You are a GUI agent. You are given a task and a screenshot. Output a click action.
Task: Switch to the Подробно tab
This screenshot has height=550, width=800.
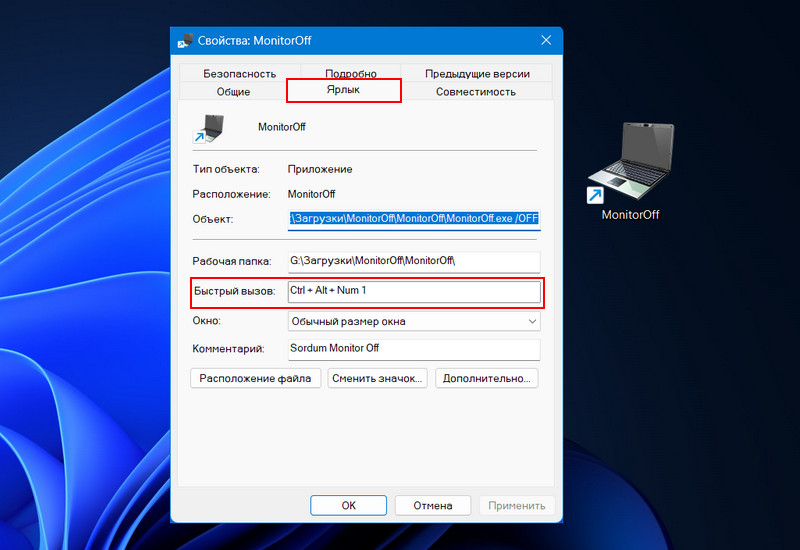(351, 73)
